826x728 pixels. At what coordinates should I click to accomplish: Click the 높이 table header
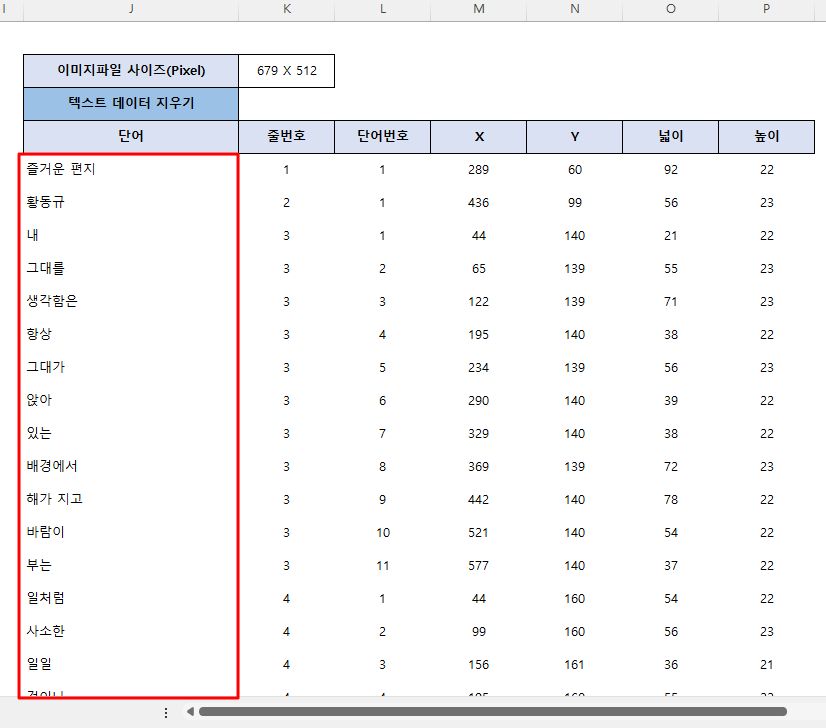pyautogui.click(x=766, y=137)
